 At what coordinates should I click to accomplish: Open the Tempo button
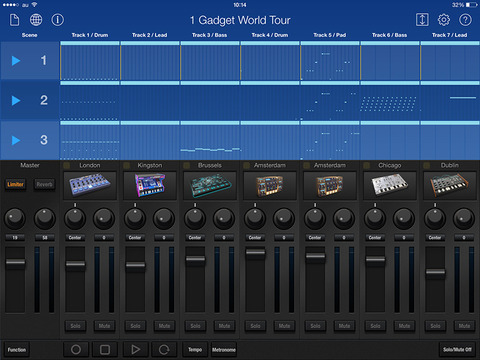pos(195,349)
